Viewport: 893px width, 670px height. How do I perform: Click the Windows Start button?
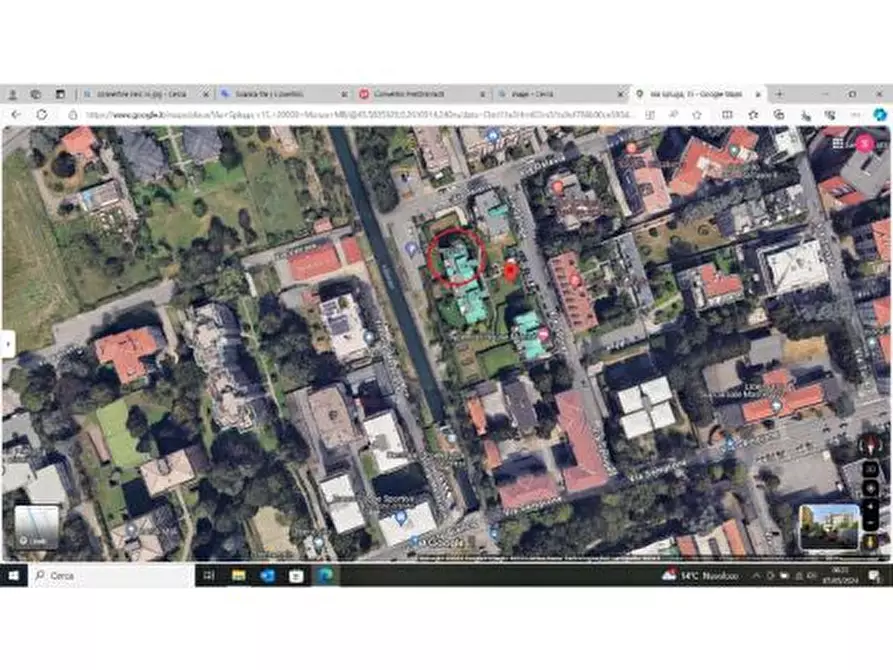[x=14, y=576]
